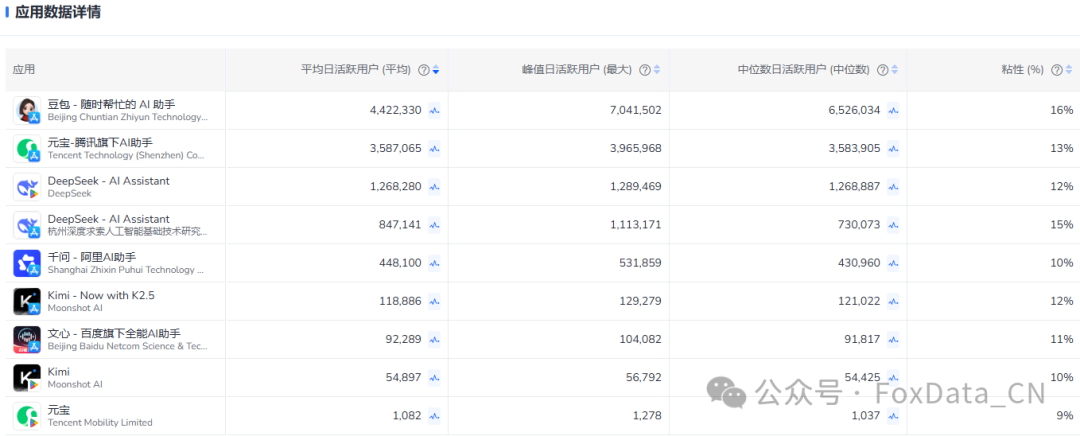Select peak value 129,279
1080x436 pixels.
641,301
